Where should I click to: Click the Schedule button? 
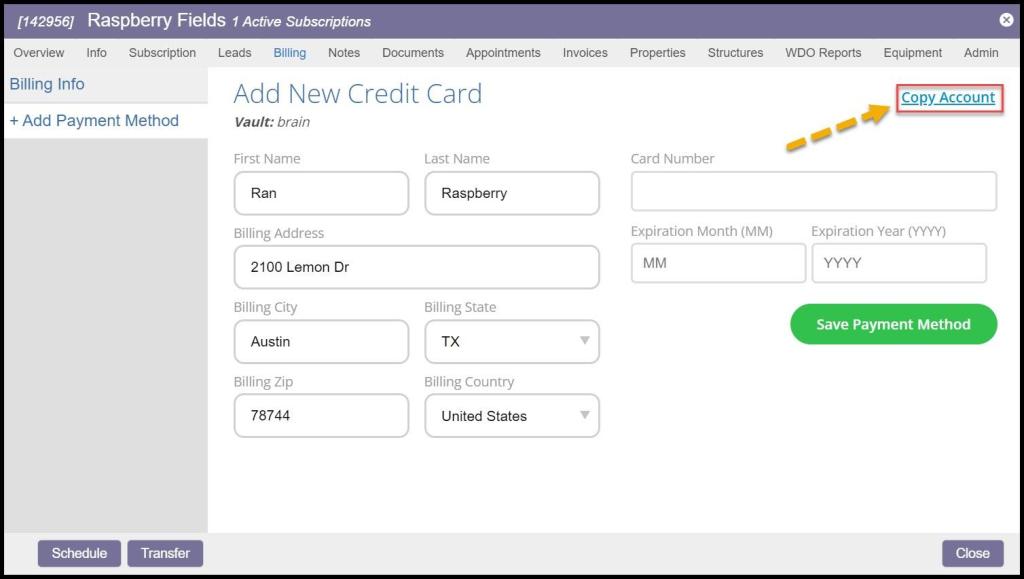pyautogui.click(x=79, y=553)
